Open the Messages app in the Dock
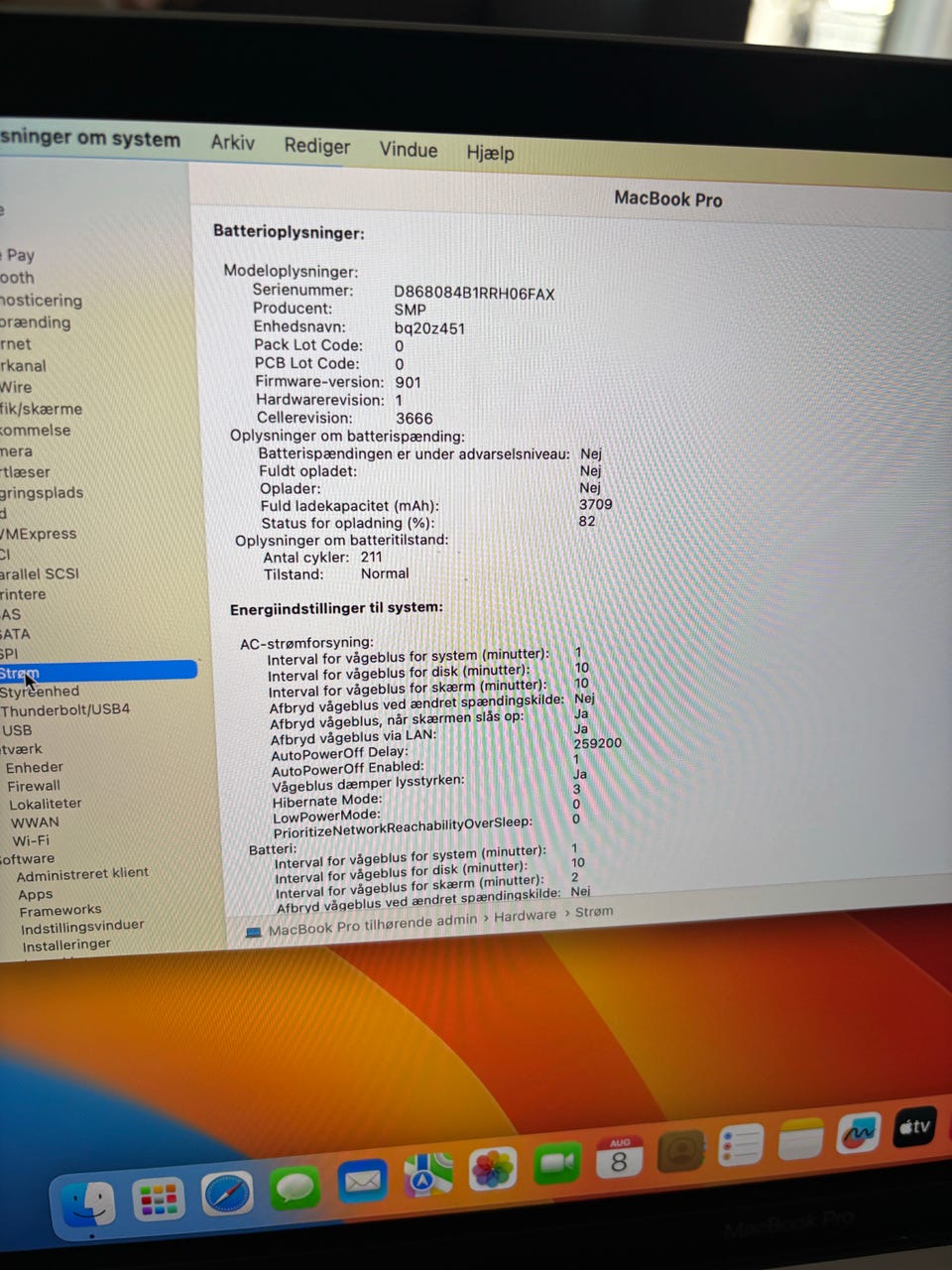 tap(295, 1187)
